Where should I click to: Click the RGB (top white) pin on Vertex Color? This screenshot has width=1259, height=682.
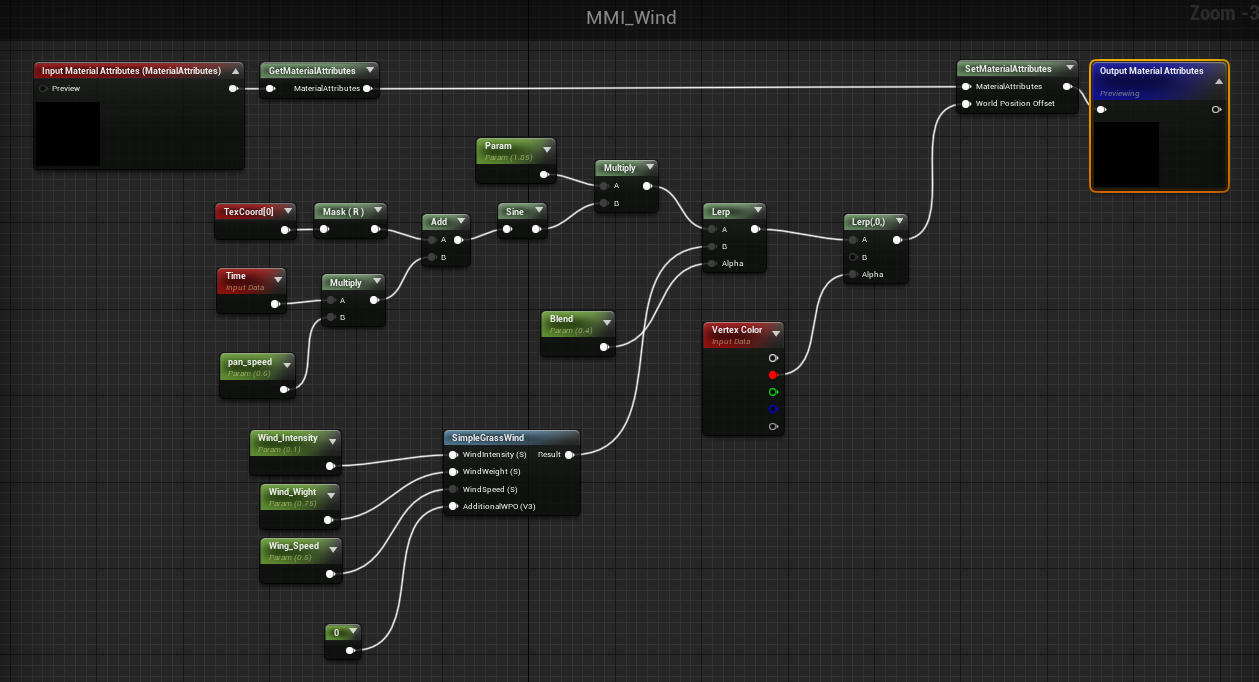pyautogui.click(x=773, y=358)
